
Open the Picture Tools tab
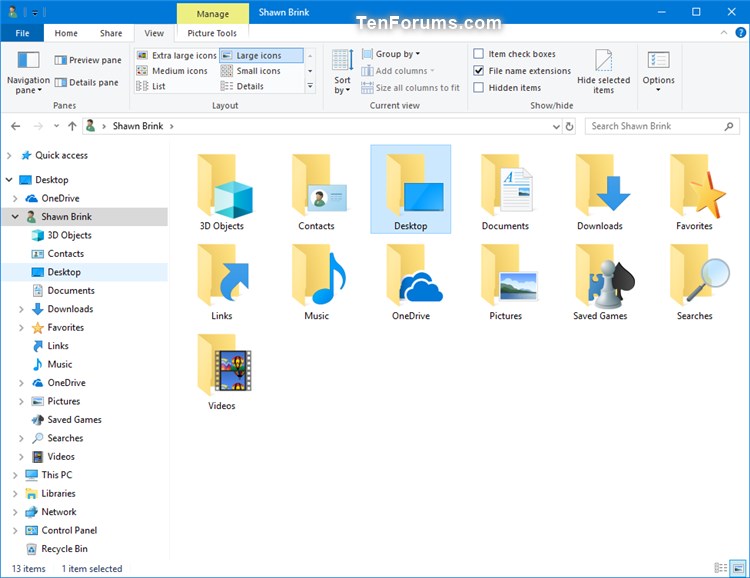coord(212,33)
